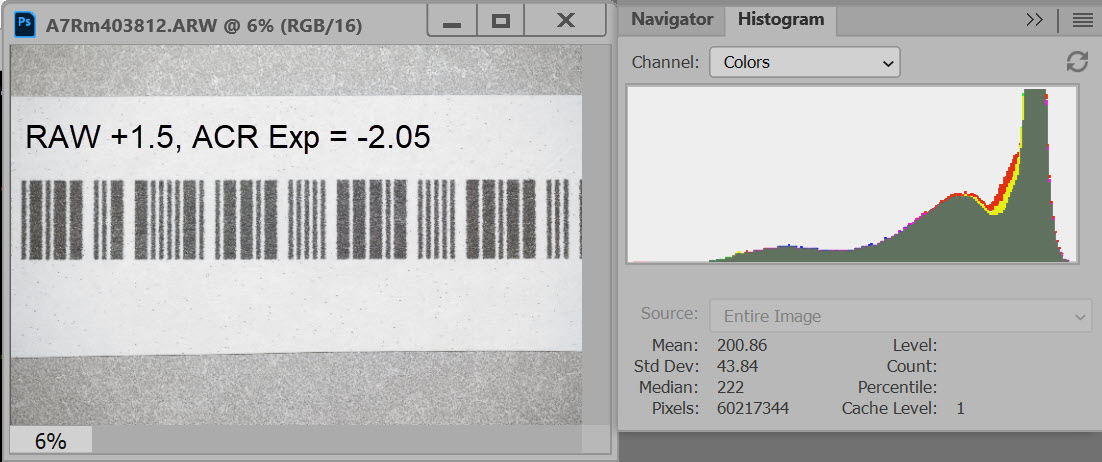Open the Source dropdown showing Entire Image
This screenshot has height=462, width=1102.
pyautogui.click(x=900, y=316)
